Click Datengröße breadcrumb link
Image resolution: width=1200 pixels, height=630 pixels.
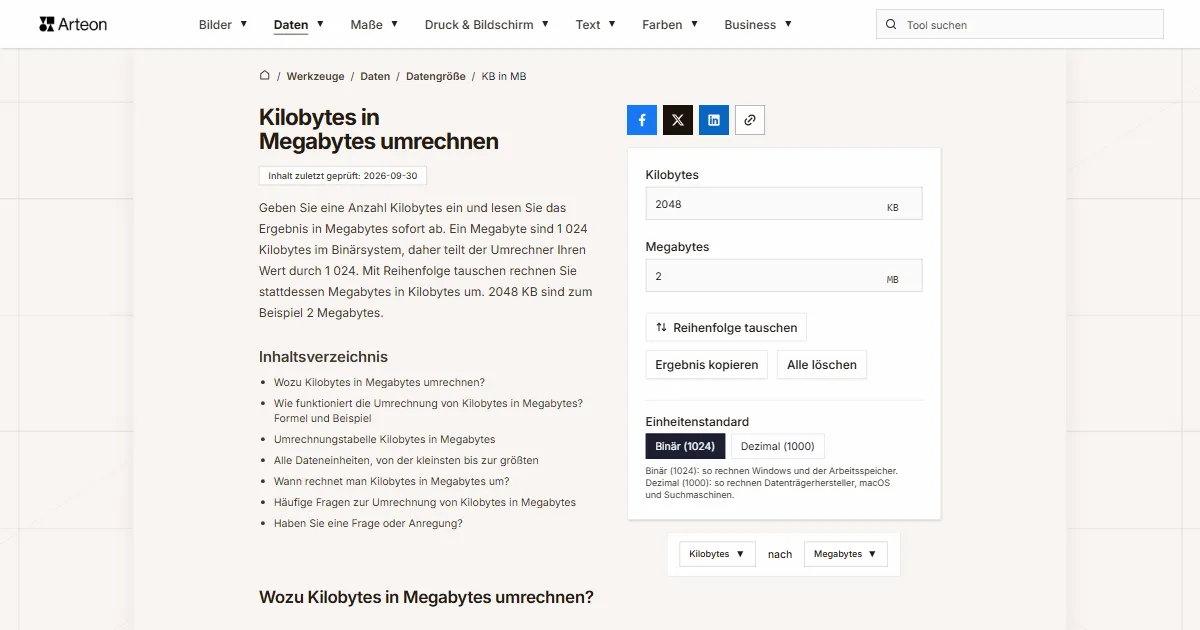coord(436,76)
